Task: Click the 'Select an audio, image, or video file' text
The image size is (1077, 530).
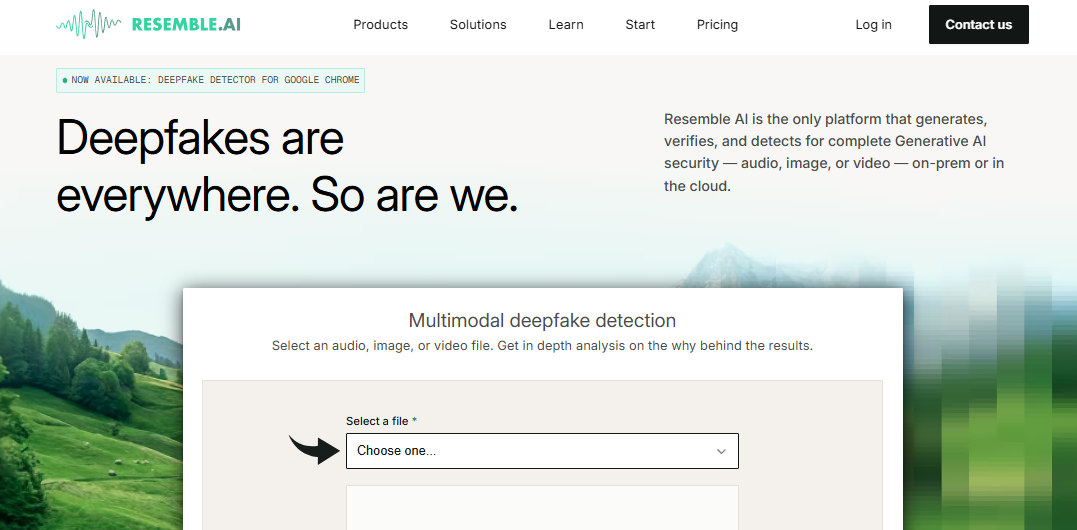Action: click(x=381, y=346)
